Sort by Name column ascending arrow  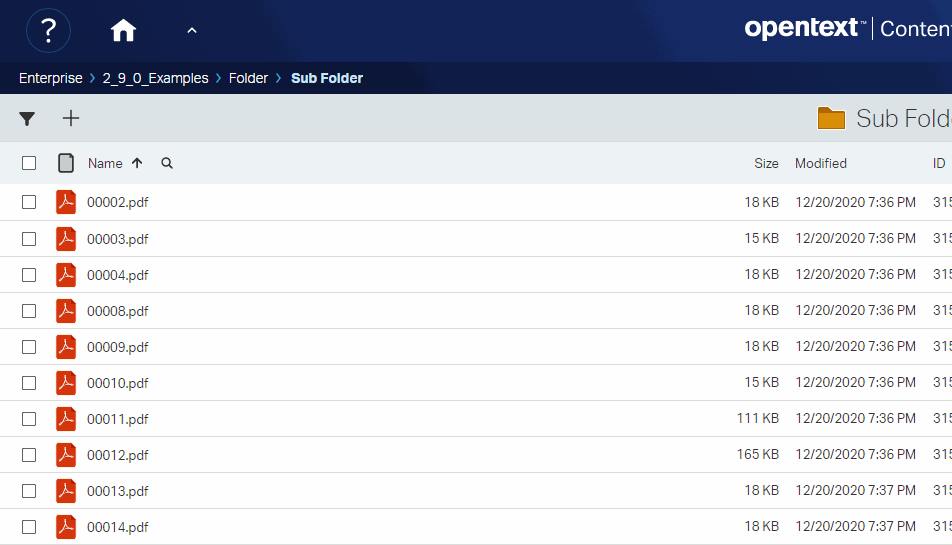(x=137, y=163)
